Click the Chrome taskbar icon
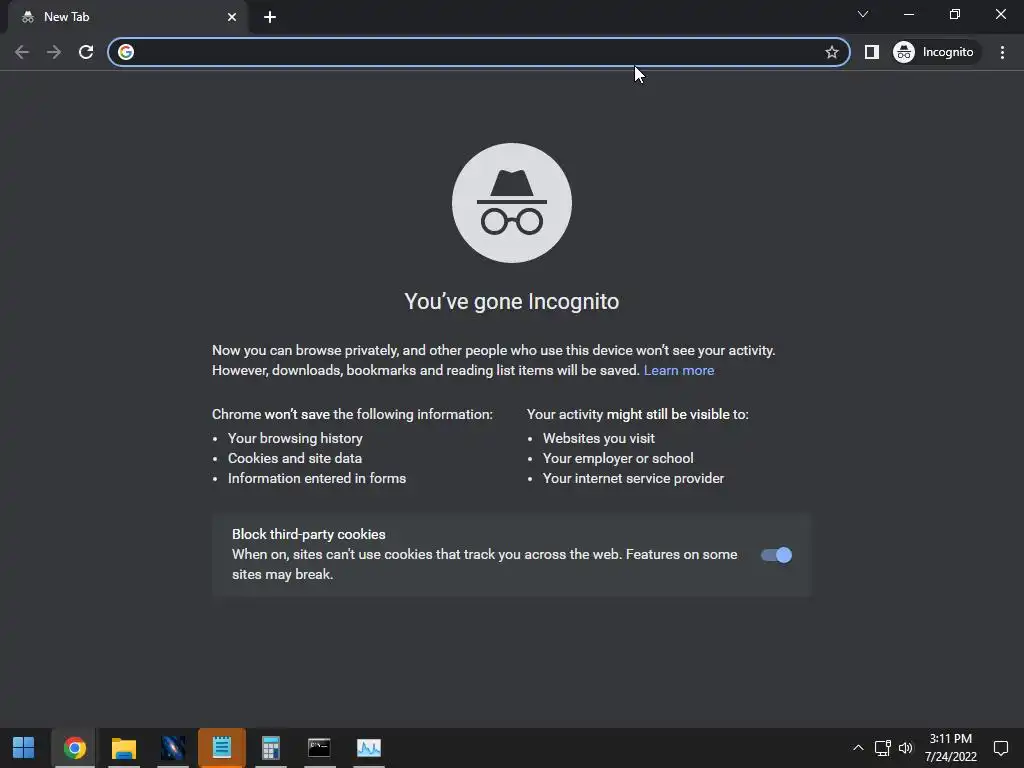1024x768 pixels. coord(74,748)
